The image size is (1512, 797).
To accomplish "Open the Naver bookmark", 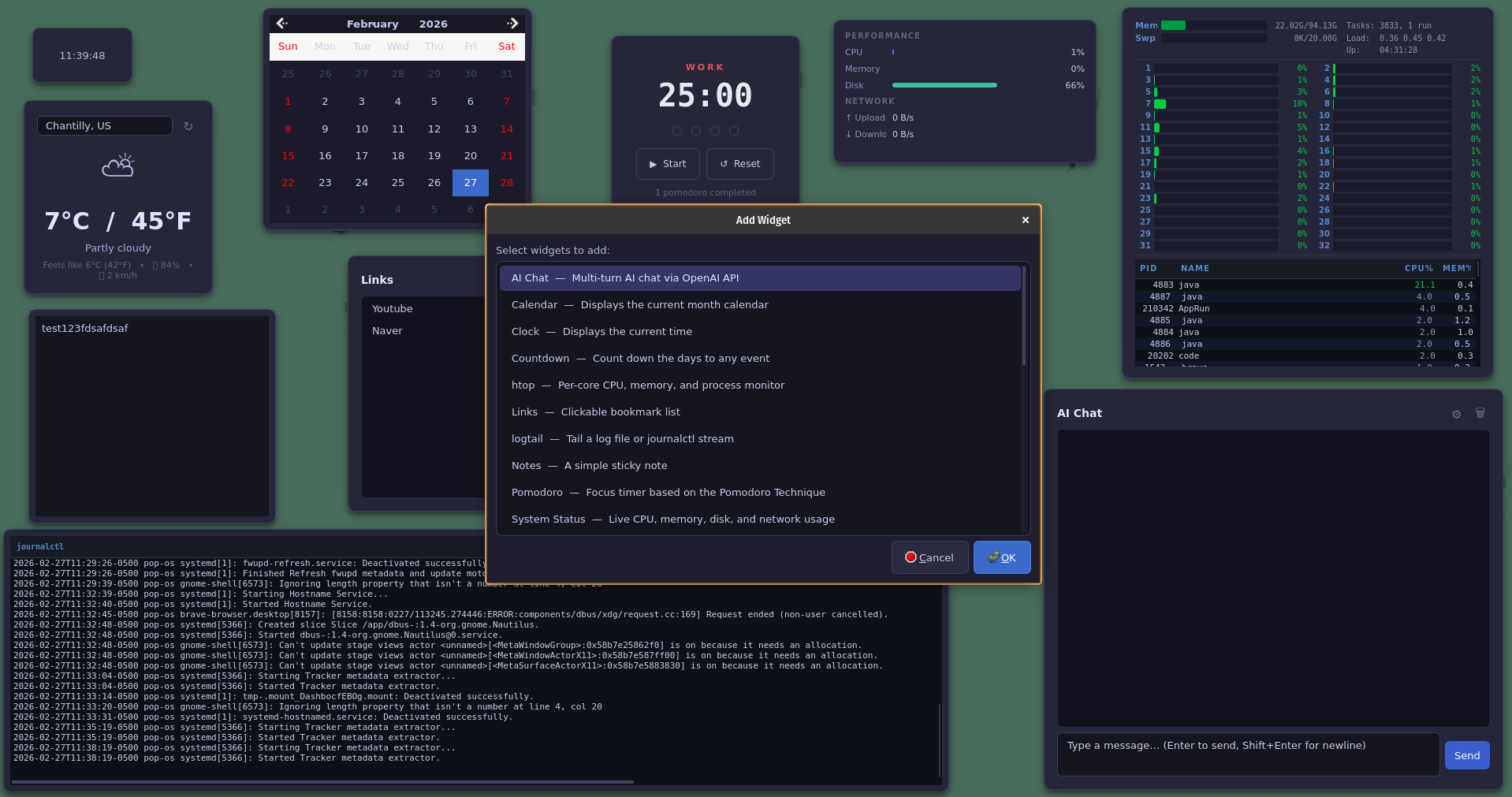I will point(387,330).
